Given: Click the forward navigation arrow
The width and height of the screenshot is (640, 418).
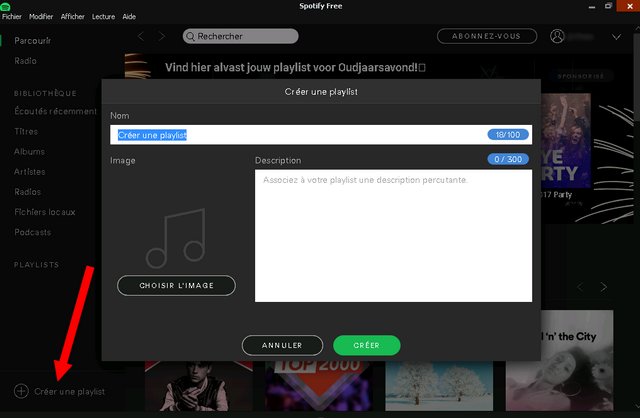Looking at the screenshot, I should point(165,36).
